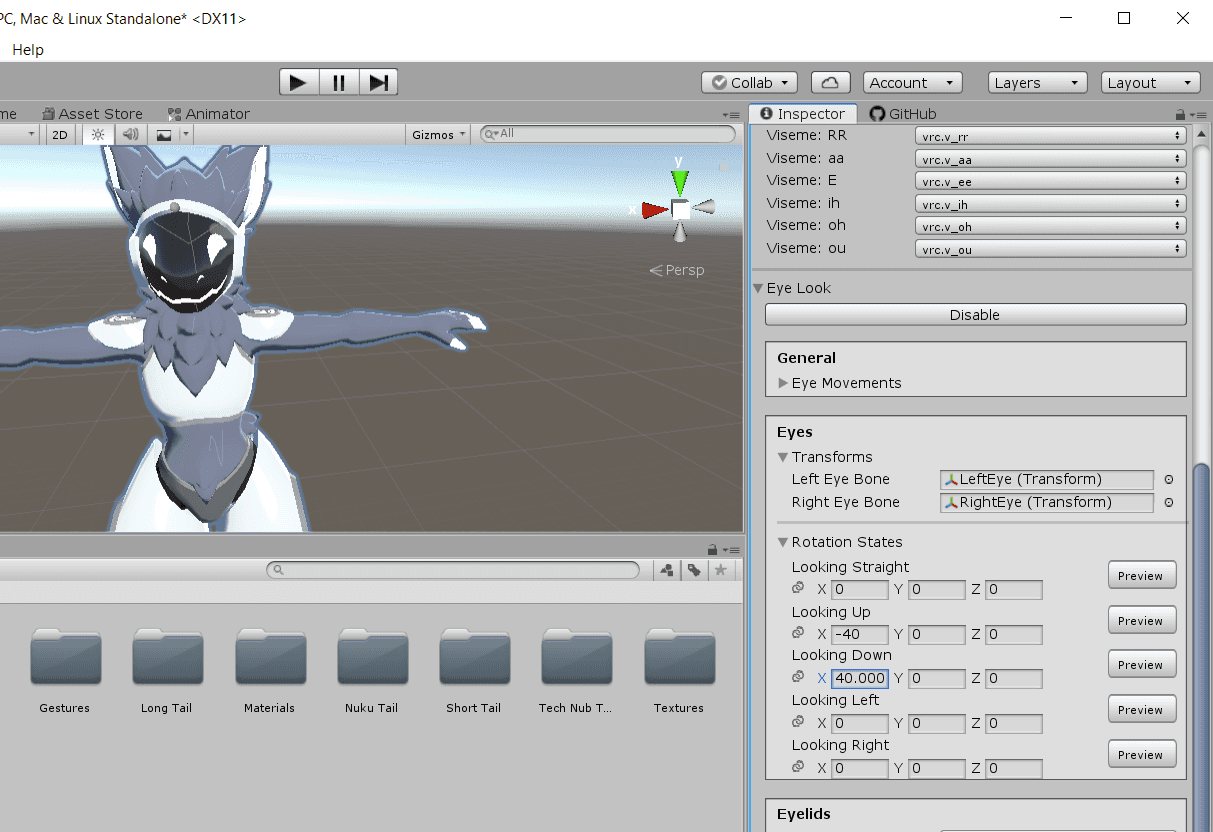Click the Pause button in the toolbar
Viewport: 1213px width, 832px height.
(x=339, y=83)
